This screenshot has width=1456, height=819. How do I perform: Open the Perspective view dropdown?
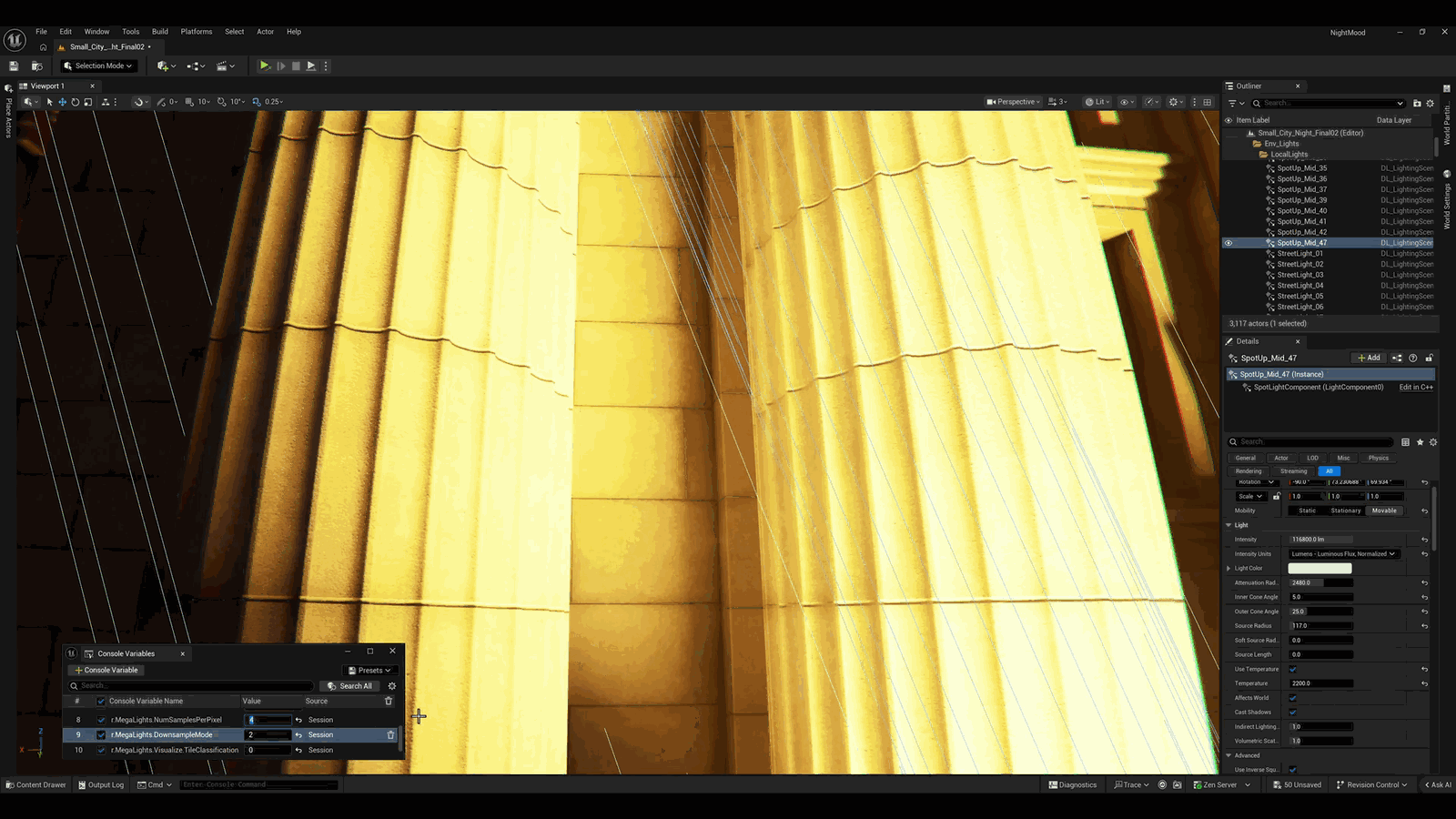(1013, 102)
